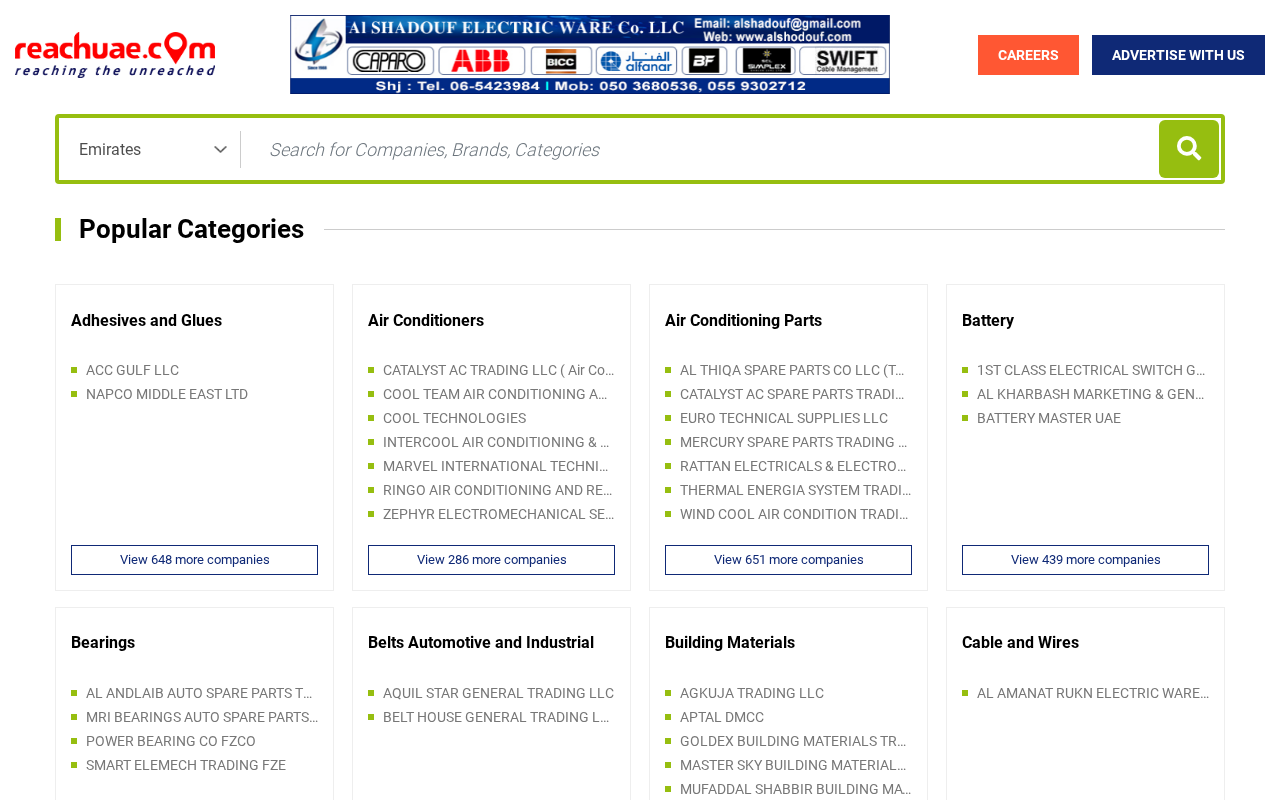Open Belts Automotive and Industrial category
This screenshot has height=800, width=1280.
click(481, 643)
